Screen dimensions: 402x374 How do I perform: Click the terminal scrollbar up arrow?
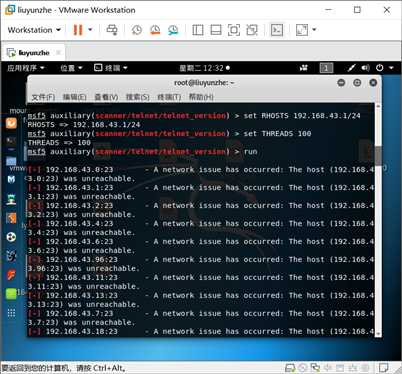pos(378,106)
